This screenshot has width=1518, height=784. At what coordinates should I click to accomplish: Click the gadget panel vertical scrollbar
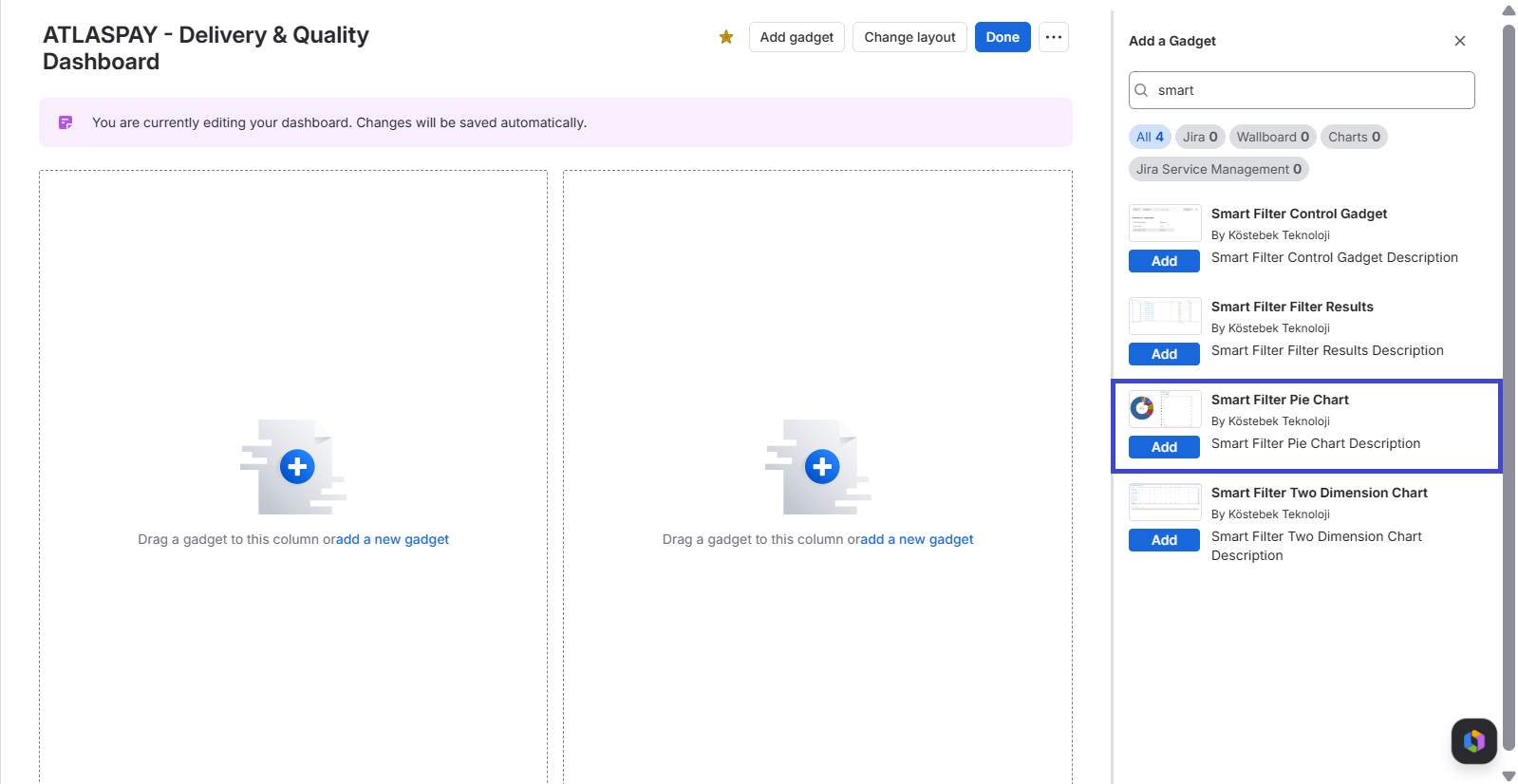click(1509, 387)
